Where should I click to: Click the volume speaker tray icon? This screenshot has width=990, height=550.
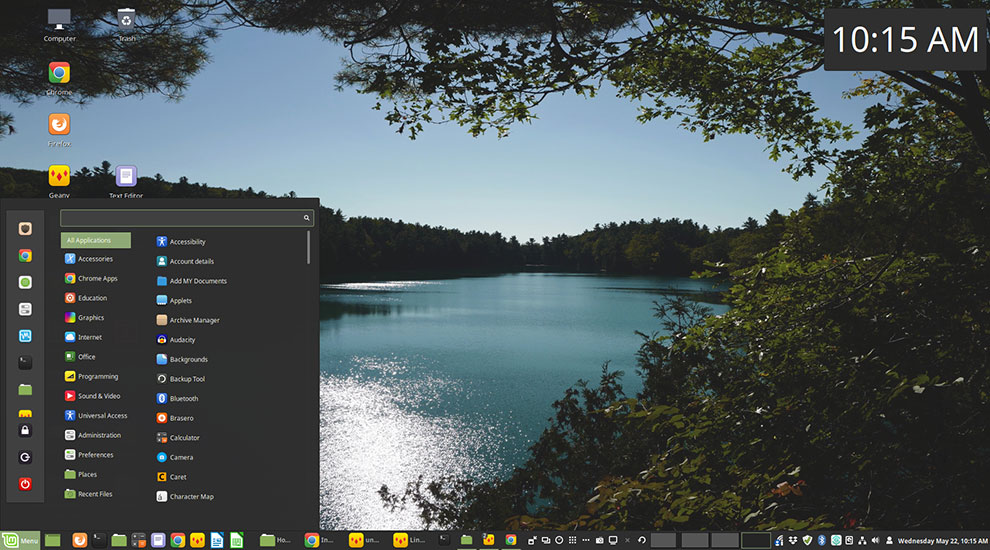coord(875,541)
